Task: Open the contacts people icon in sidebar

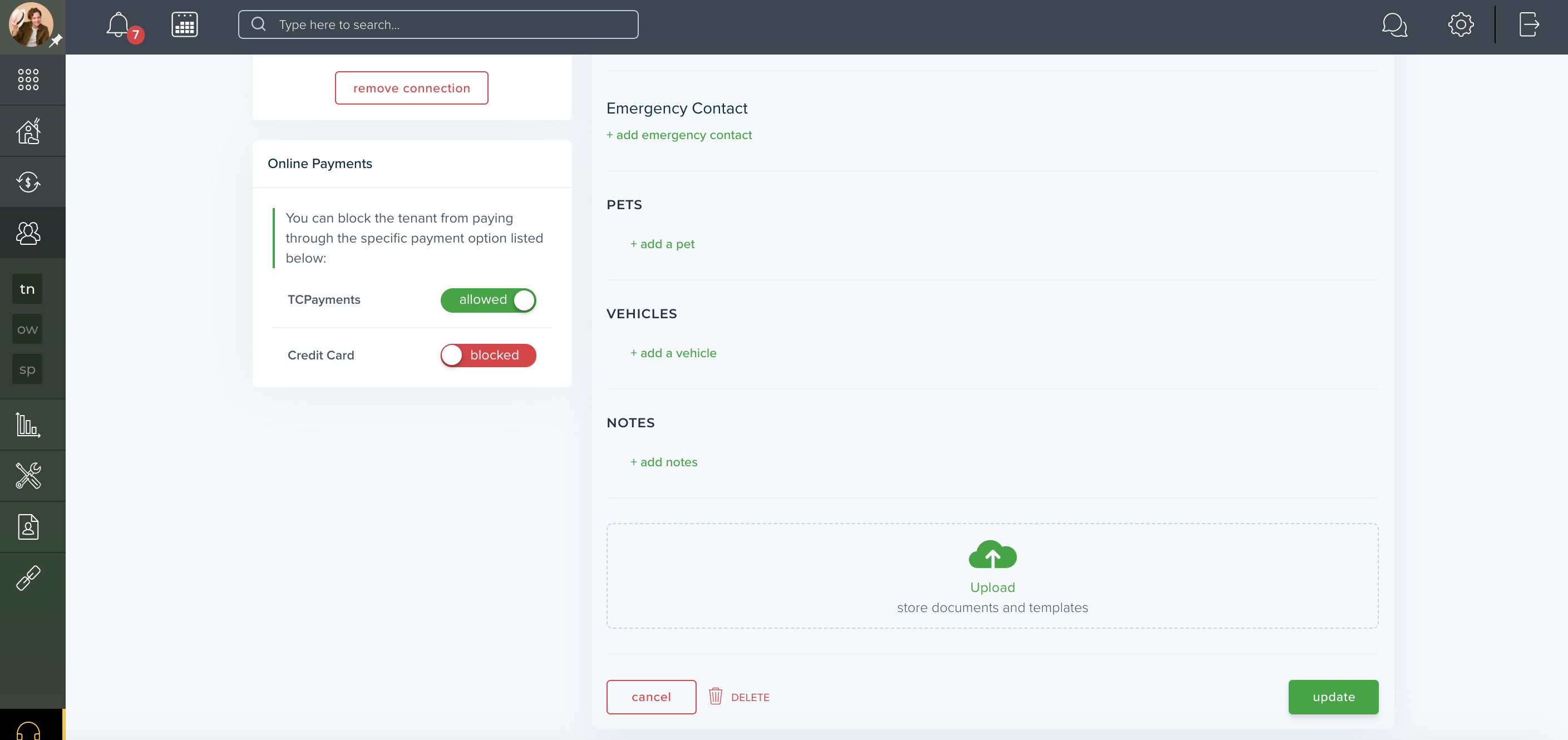Action: 28,233
